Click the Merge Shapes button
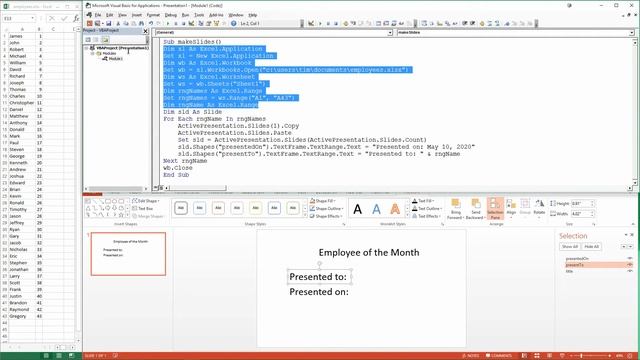 coord(148,216)
